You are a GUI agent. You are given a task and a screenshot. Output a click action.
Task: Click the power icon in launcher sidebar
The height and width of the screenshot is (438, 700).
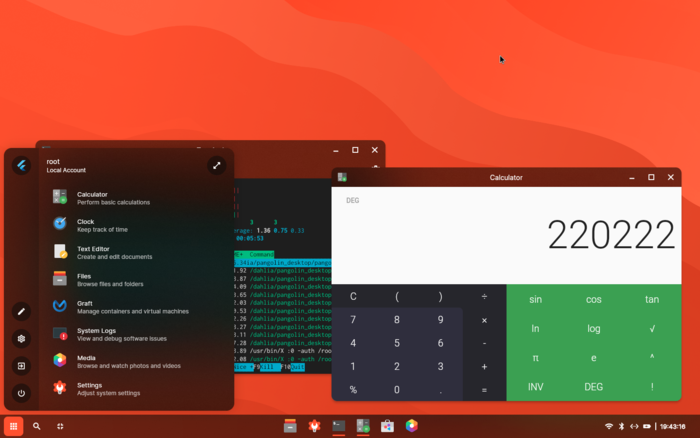[21, 393]
